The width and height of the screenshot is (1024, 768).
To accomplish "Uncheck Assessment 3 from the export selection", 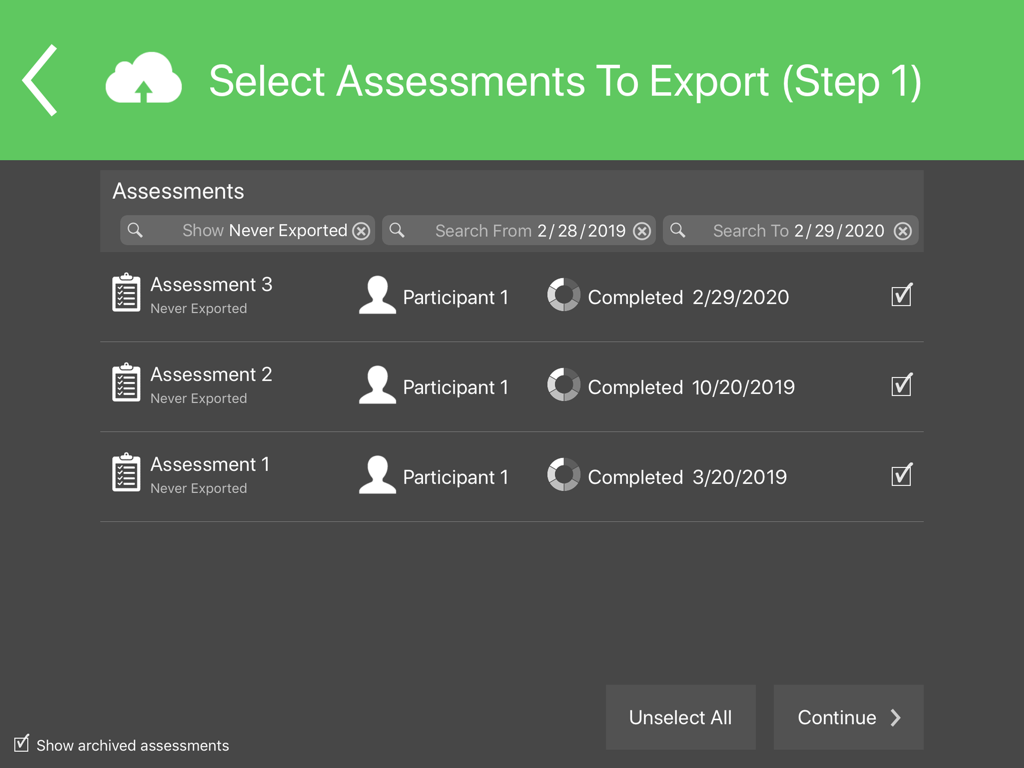I will [901, 295].
